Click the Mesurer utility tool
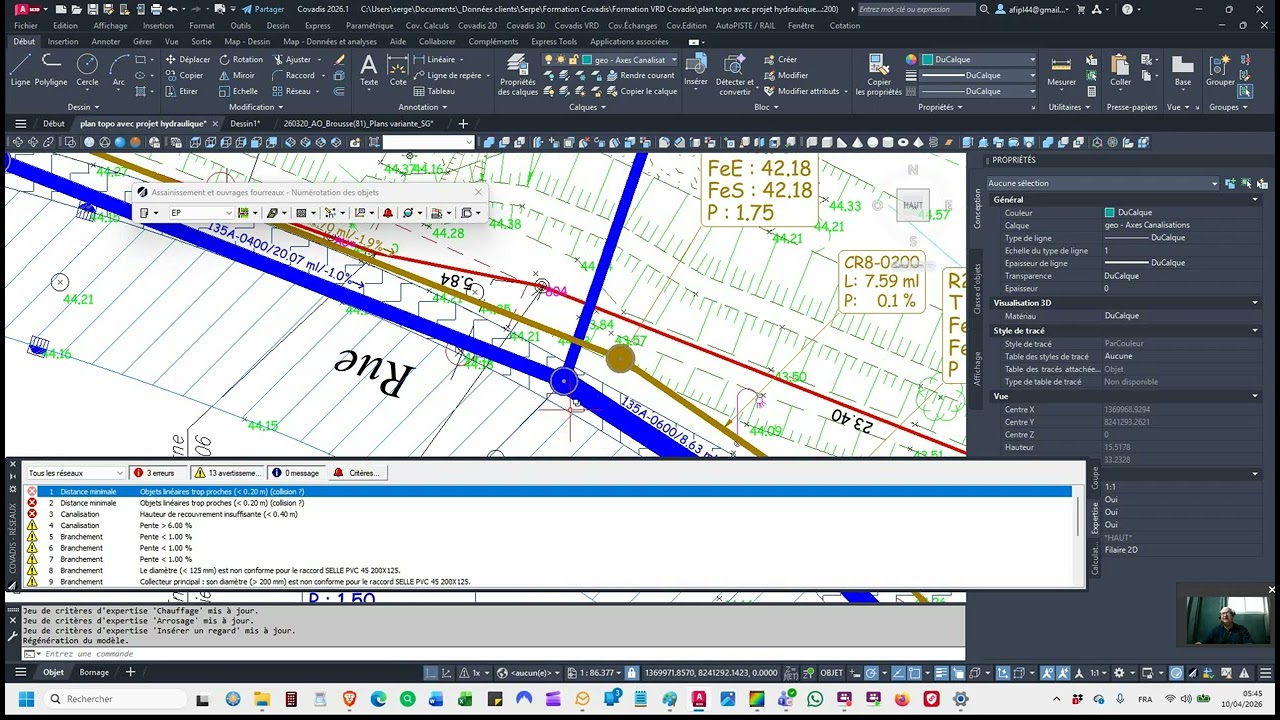Image resolution: width=1280 pixels, height=720 pixels. tap(1061, 68)
